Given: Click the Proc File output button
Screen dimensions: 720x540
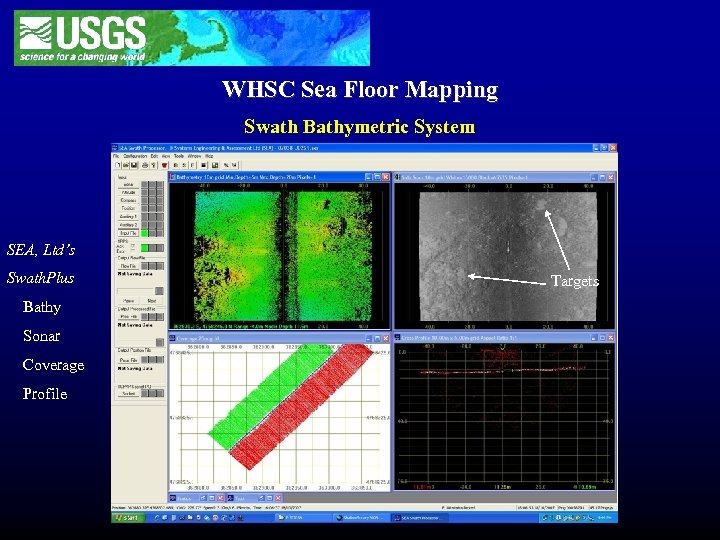Looking at the screenshot, I should [128, 317].
